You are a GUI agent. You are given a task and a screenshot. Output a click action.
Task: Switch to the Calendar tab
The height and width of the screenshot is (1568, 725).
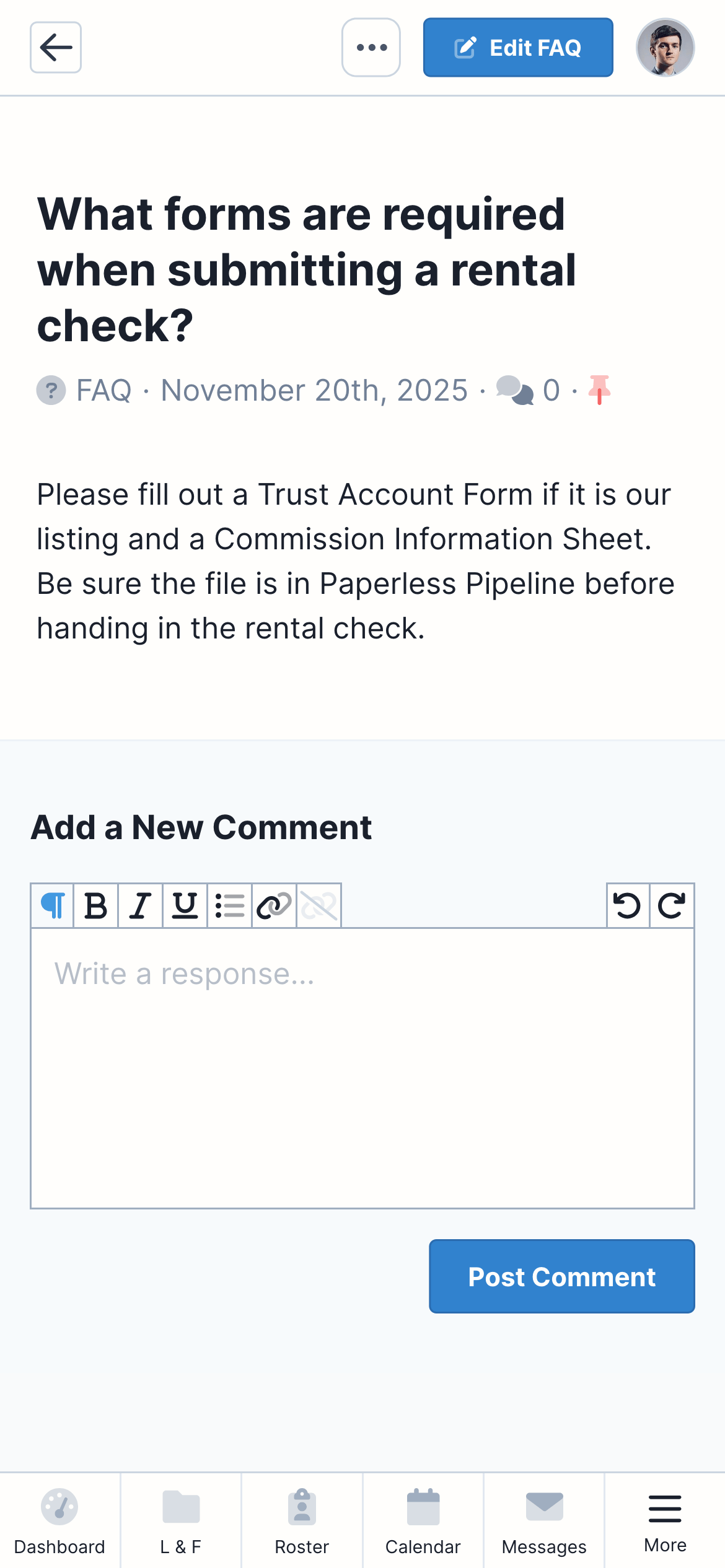point(423,1521)
